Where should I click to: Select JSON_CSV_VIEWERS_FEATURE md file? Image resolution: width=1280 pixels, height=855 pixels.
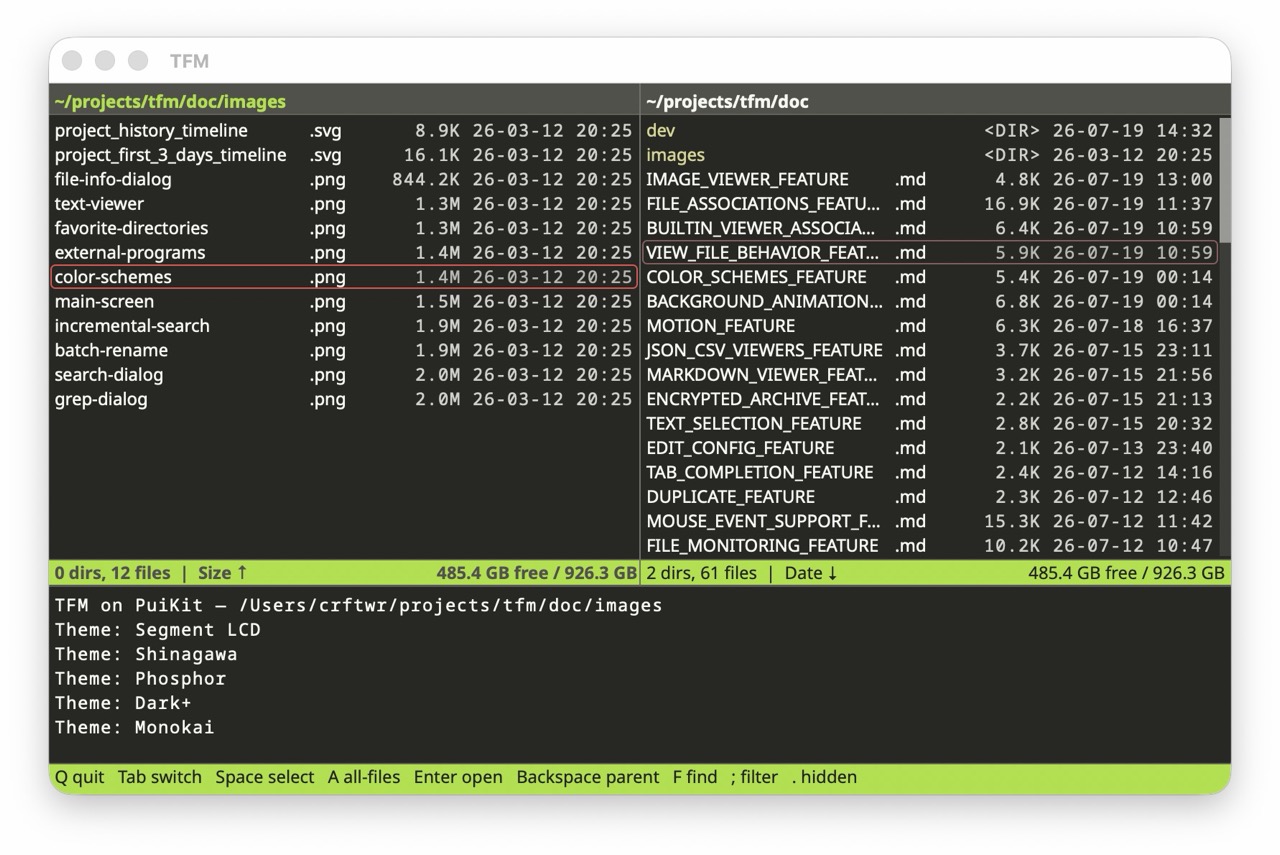pos(930,350)
